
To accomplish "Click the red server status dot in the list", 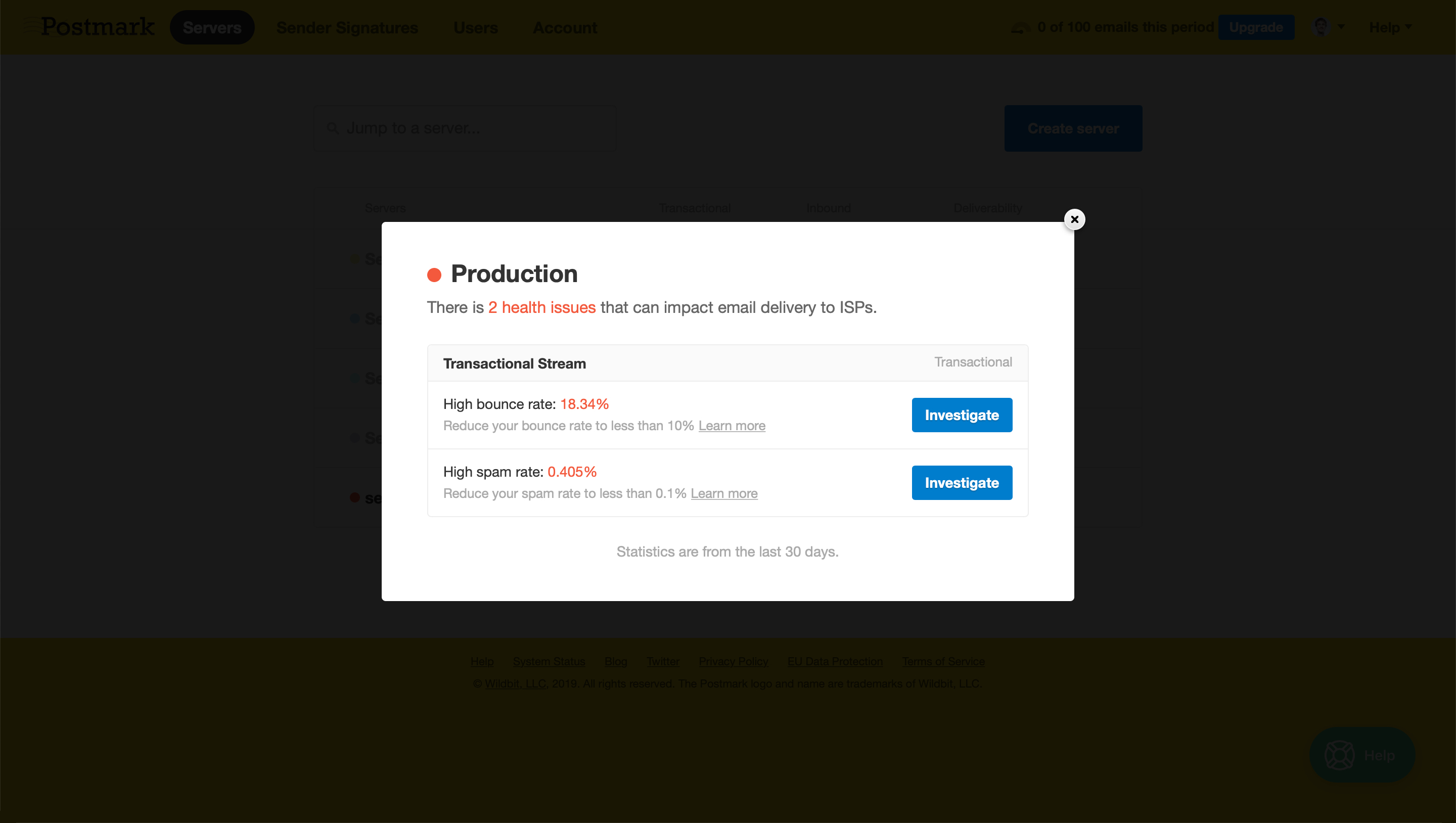I will tap(355, 497).
